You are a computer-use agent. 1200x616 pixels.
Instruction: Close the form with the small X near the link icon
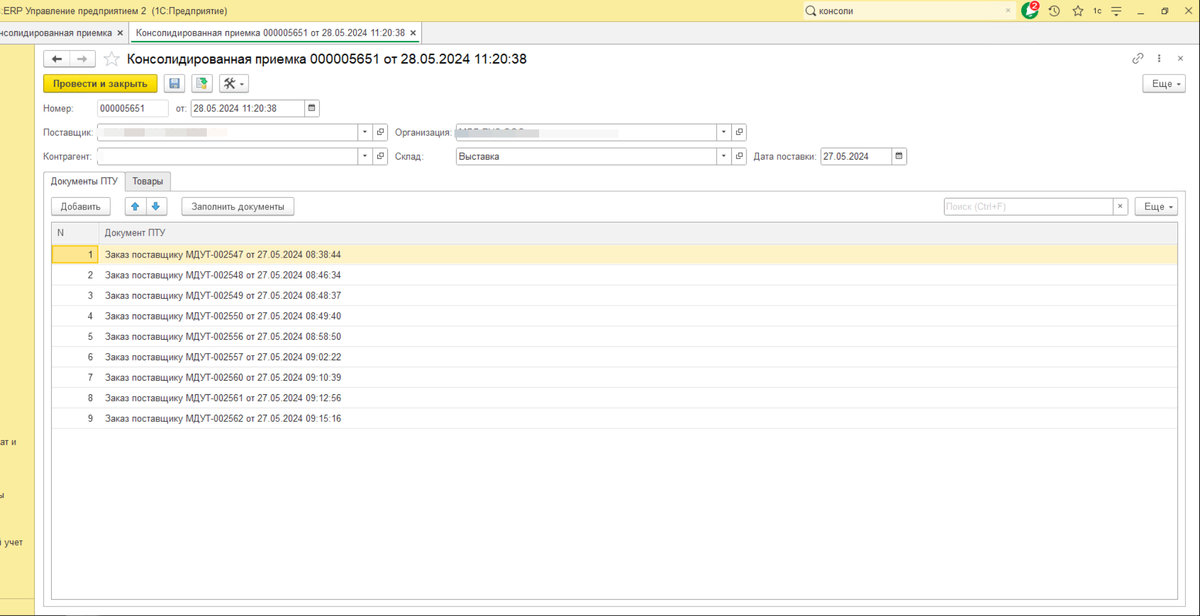click(1180, 59)
